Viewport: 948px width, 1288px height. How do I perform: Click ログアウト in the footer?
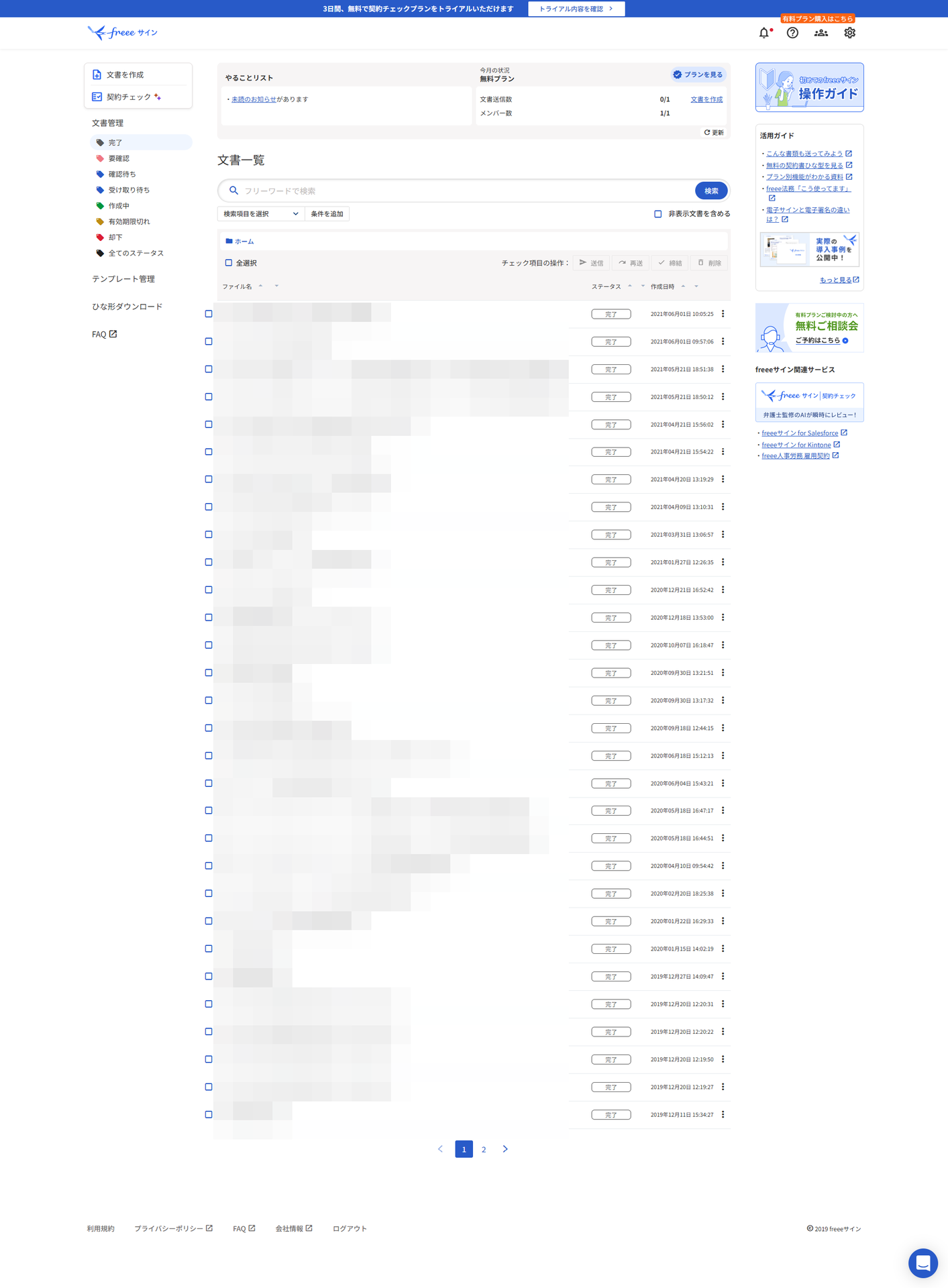point(350,1228)
